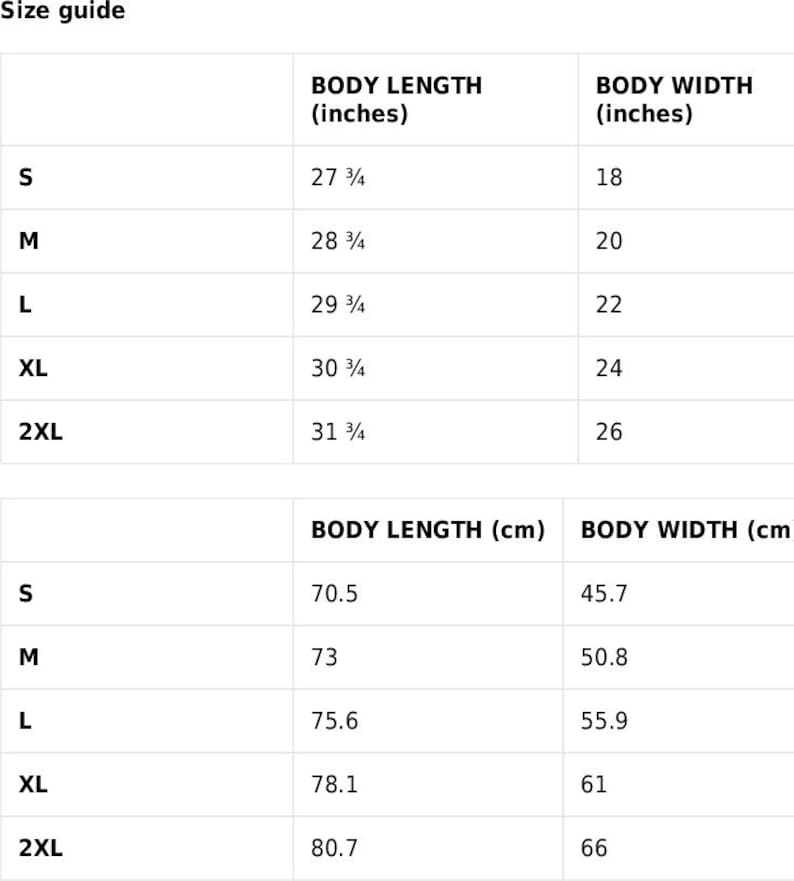This screenshot has height=881, width=794.
Task: Click the 29 ¾ body length value
Action: 338,305
